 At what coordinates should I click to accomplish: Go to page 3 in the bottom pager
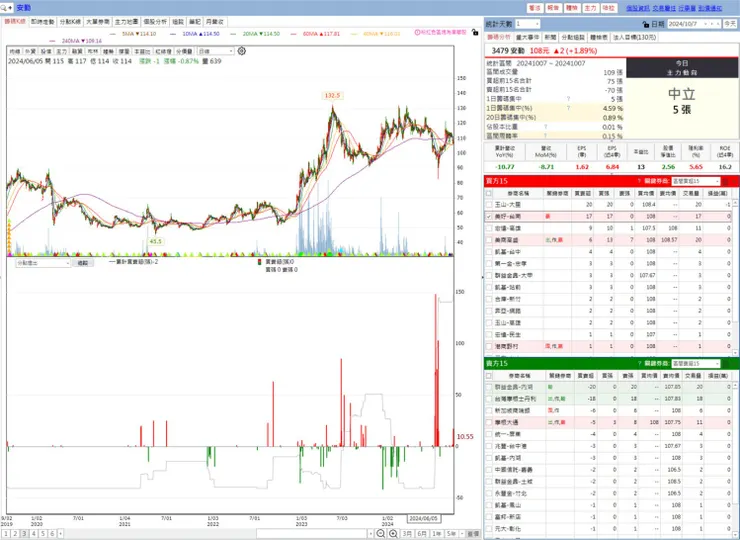[24, 533]
